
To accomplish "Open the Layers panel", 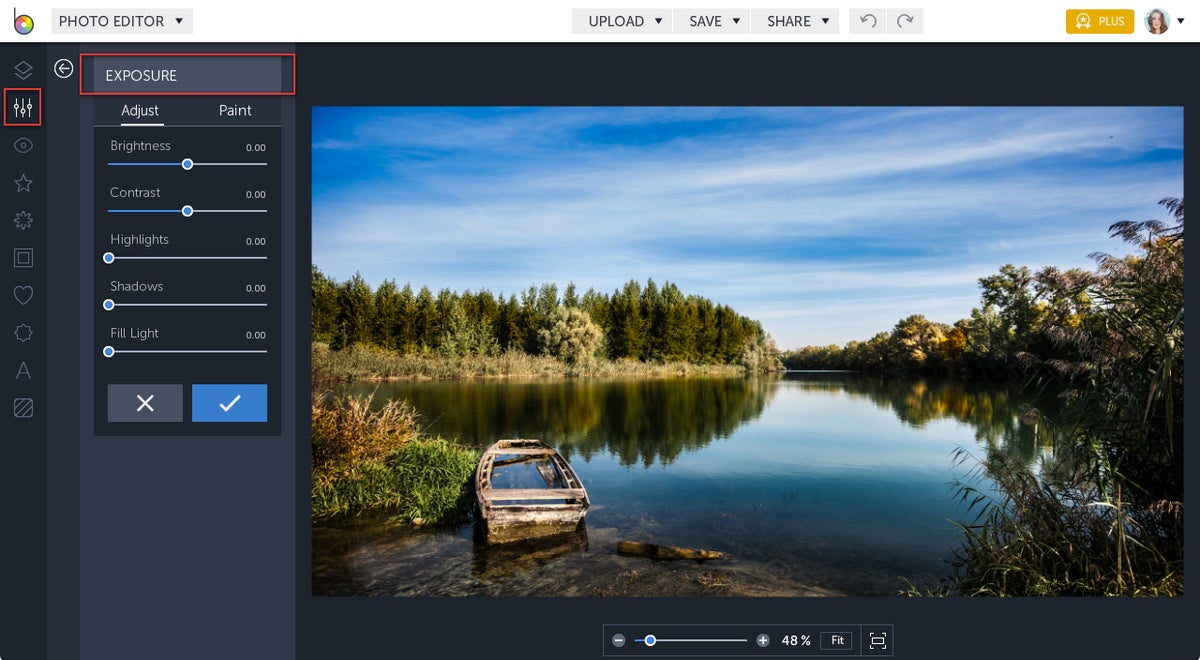I will coord(23,70).
